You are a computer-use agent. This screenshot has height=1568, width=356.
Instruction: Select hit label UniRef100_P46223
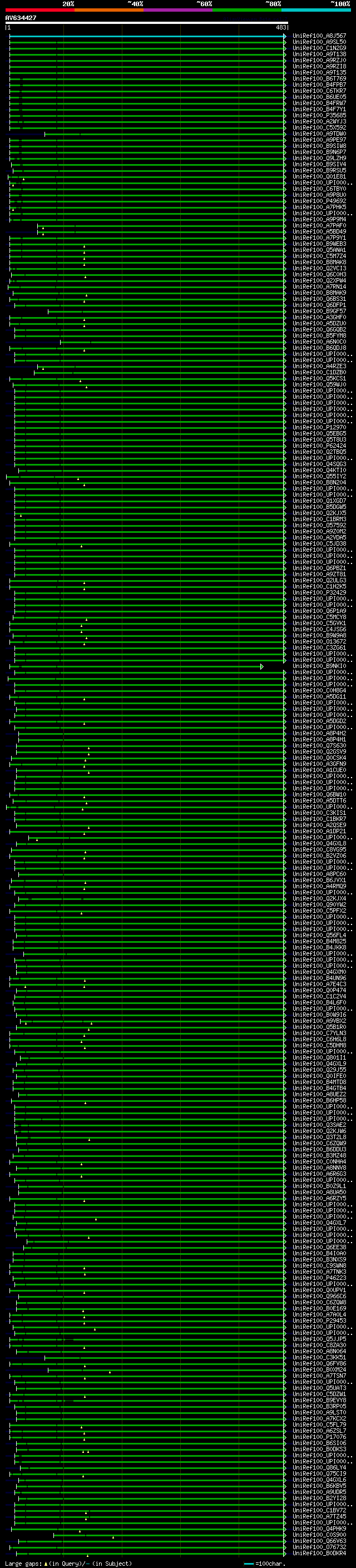tap(319, 1278)
